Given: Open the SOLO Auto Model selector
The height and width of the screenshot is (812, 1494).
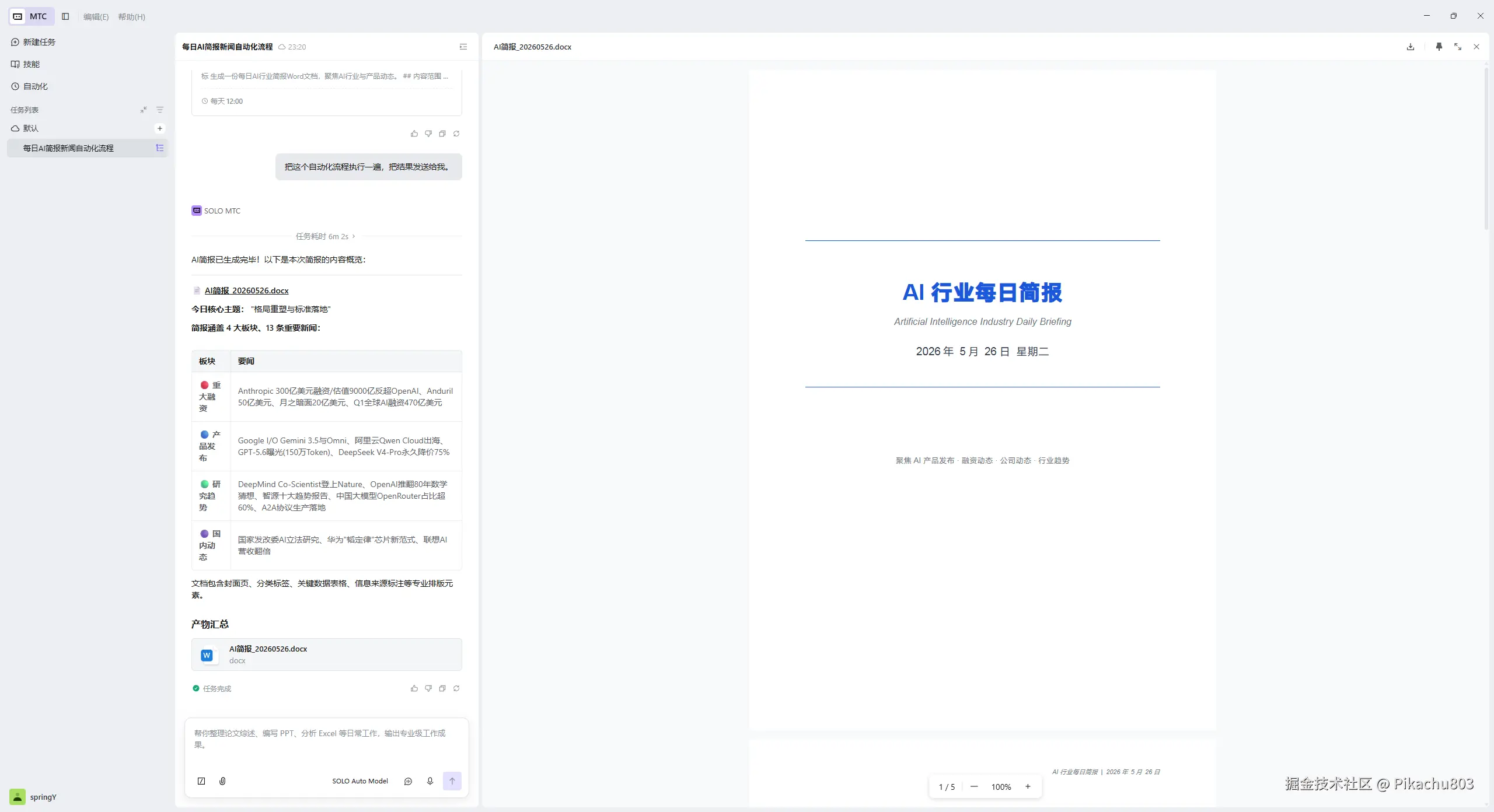Looking at the screenshot, I should coord(360,781).
